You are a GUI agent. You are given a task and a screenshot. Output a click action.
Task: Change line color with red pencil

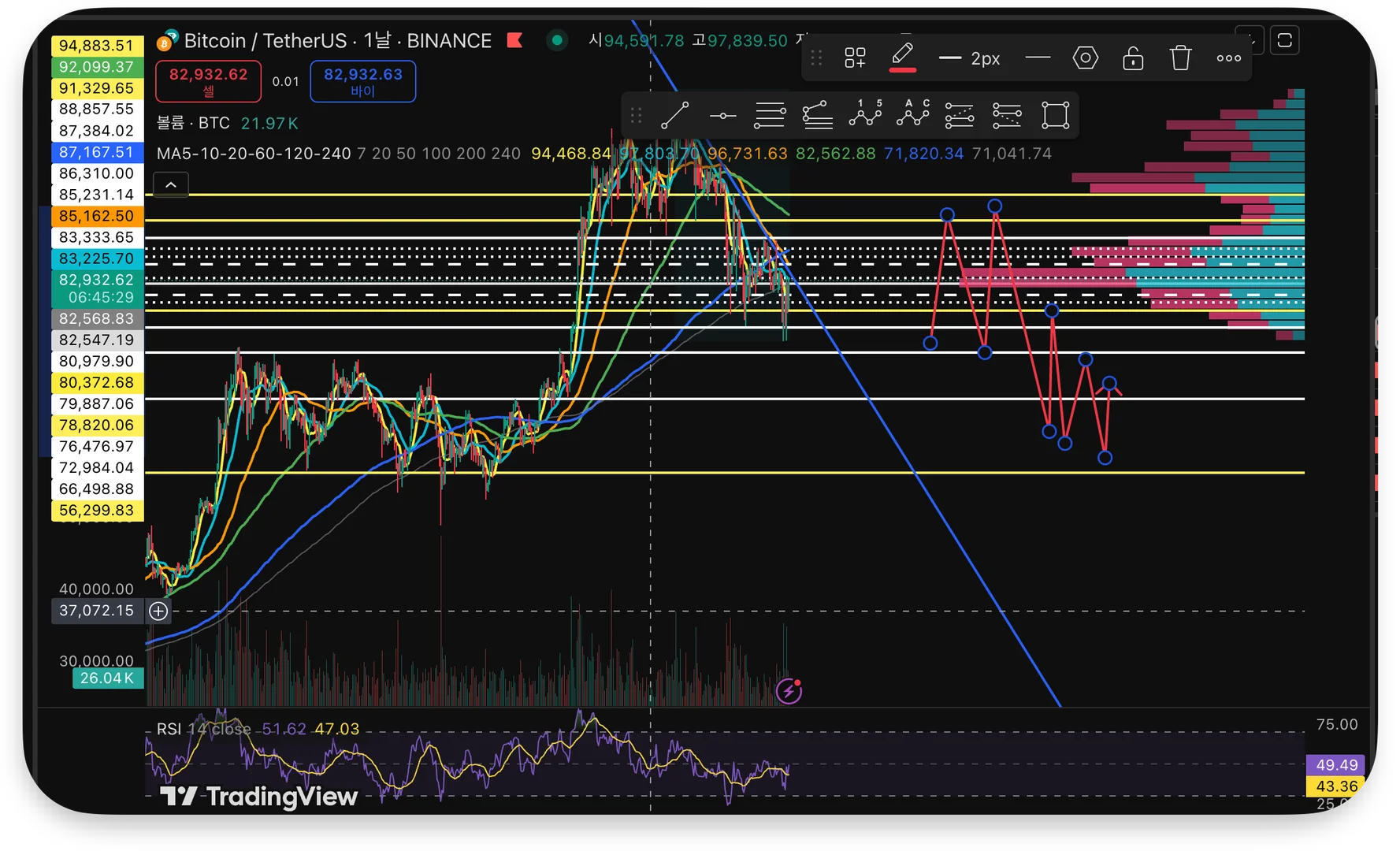[903, 58]
